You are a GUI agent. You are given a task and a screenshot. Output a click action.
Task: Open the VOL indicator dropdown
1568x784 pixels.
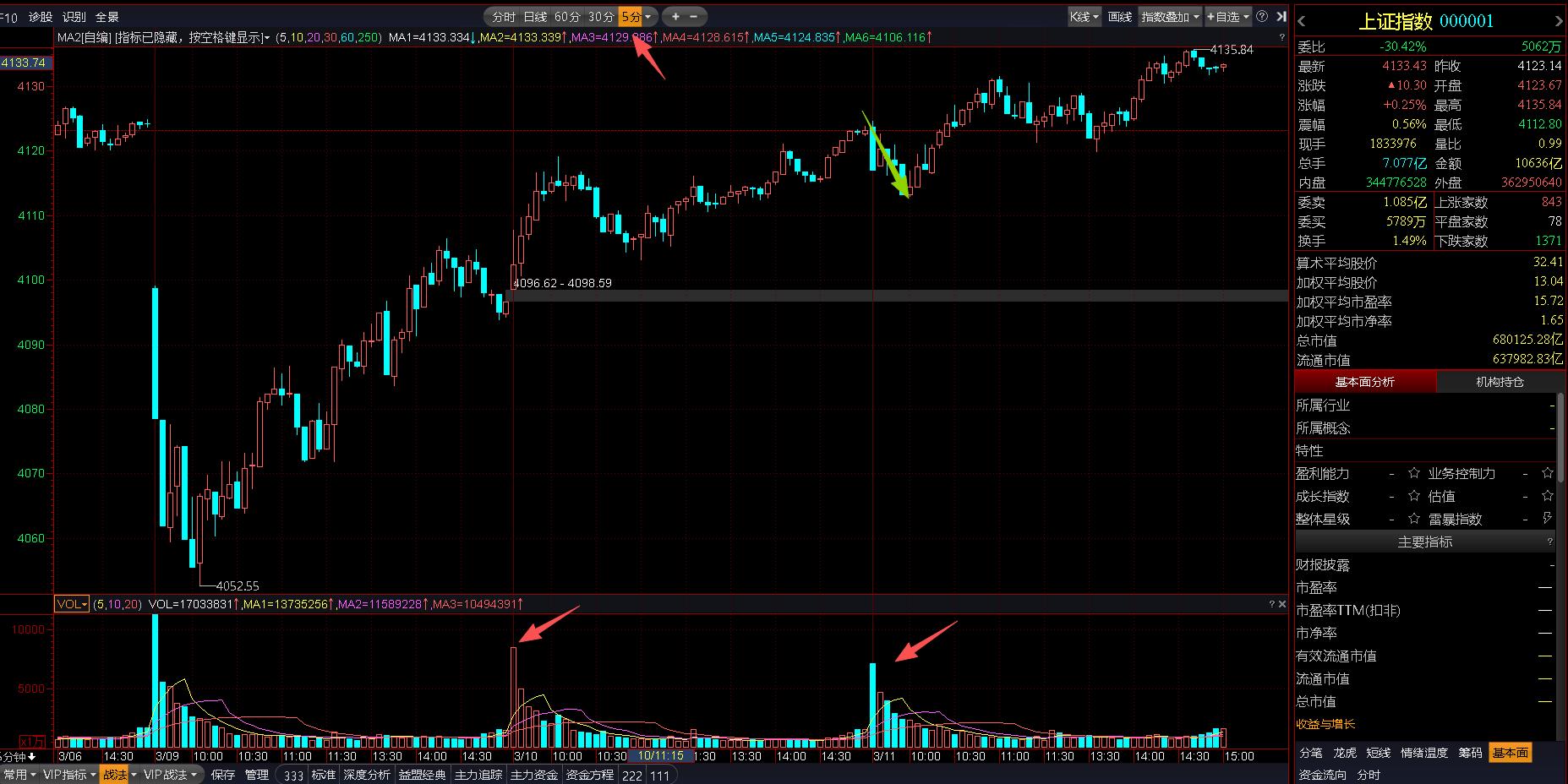72,604
